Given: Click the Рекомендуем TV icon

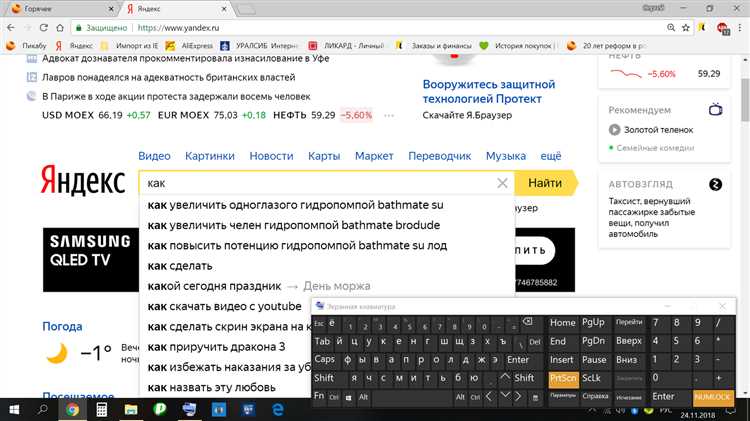Looking at the screenshot, I should 716,110.
